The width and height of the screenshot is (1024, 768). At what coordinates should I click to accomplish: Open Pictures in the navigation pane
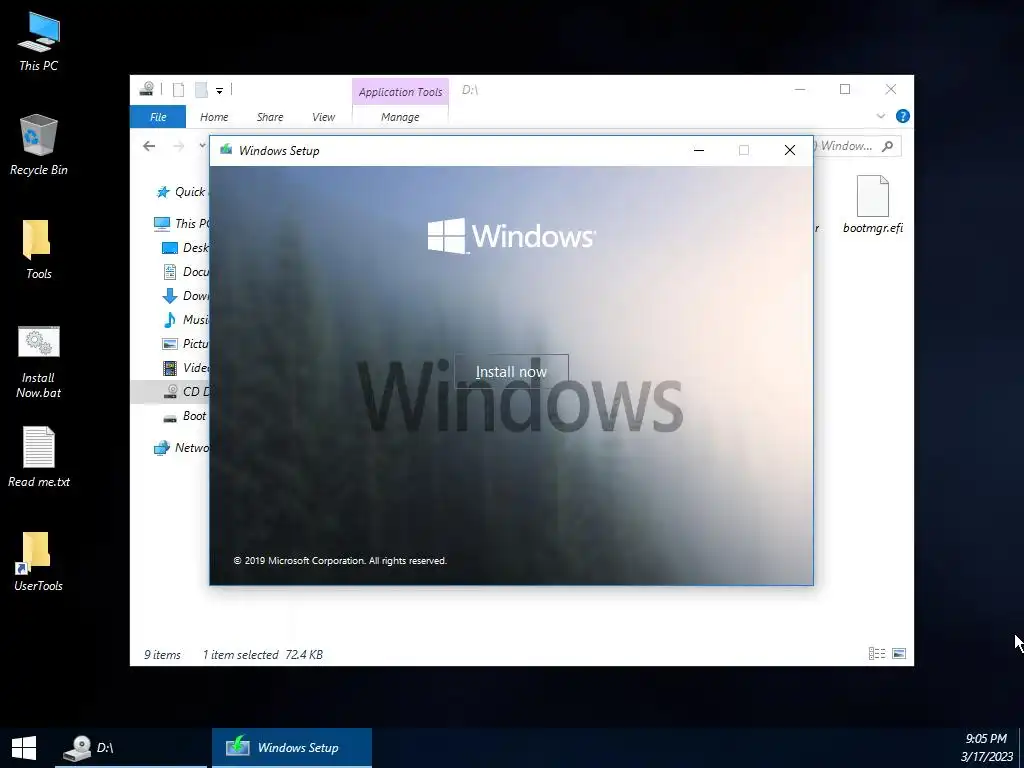[x=185, y=344]
